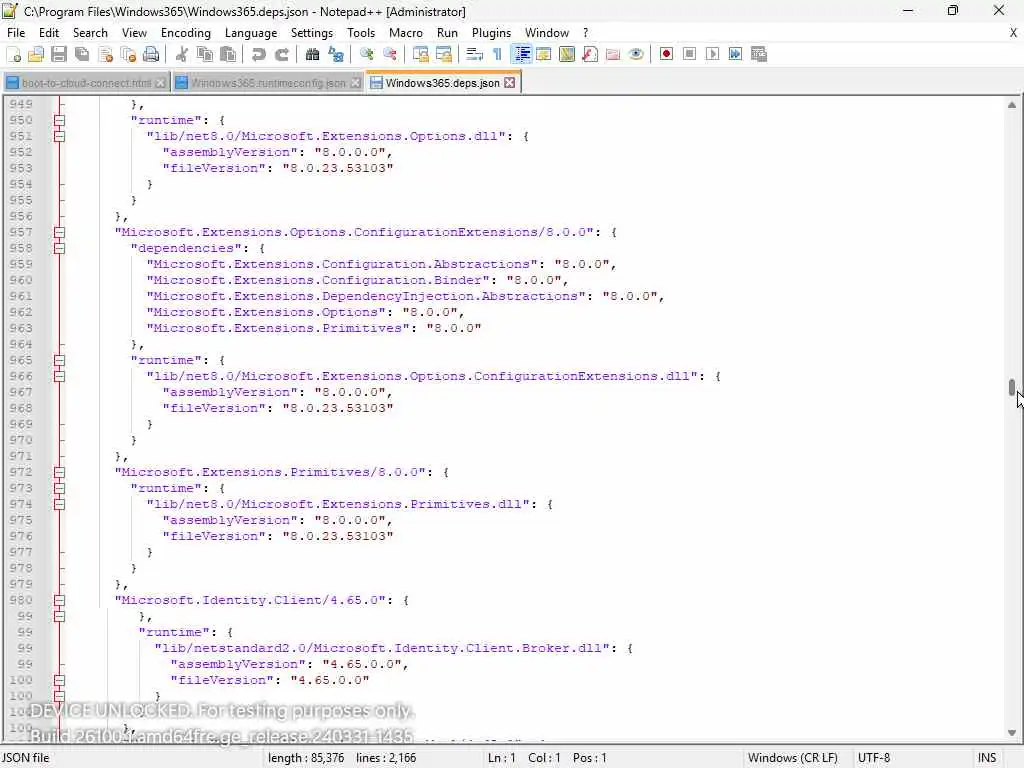This screenshot has height=768, width=1024.
Task: Open the Settings menu
Action: click(x=312, y=33)
